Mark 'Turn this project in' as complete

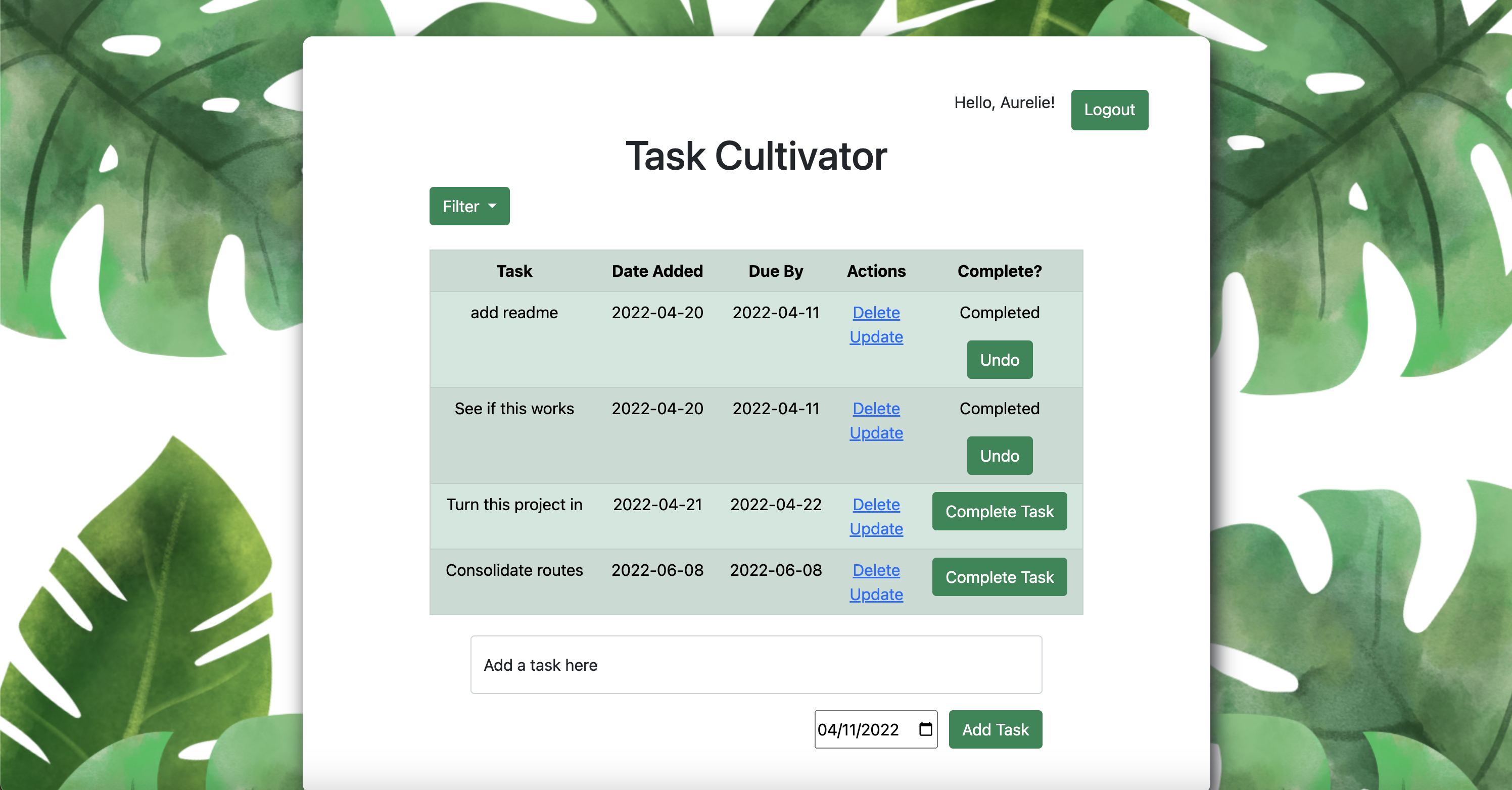(x=999, y=511)
